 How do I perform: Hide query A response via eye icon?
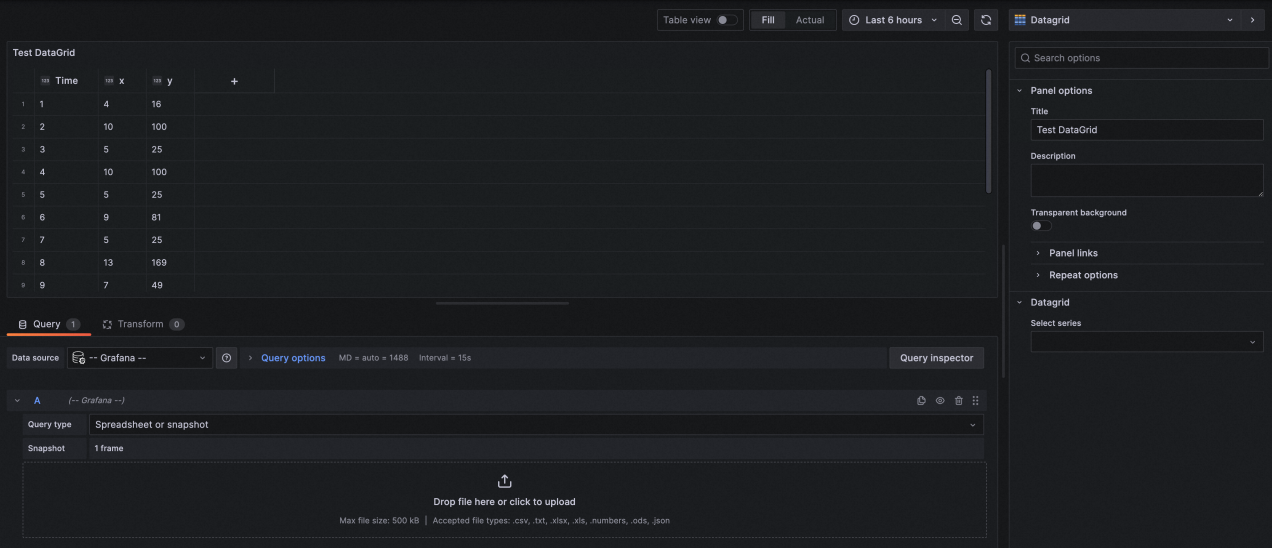tap(940, 401)
